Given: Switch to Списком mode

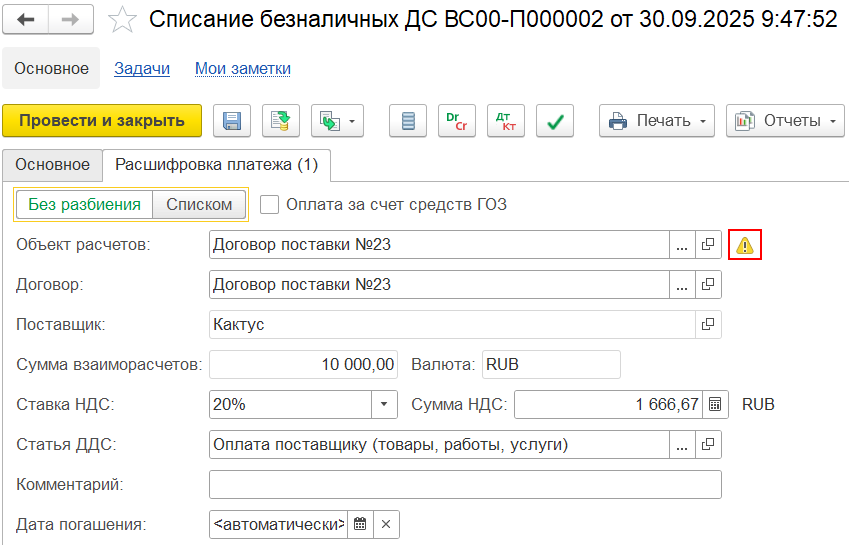Looking at the screenshot, I should click(199, 205).
